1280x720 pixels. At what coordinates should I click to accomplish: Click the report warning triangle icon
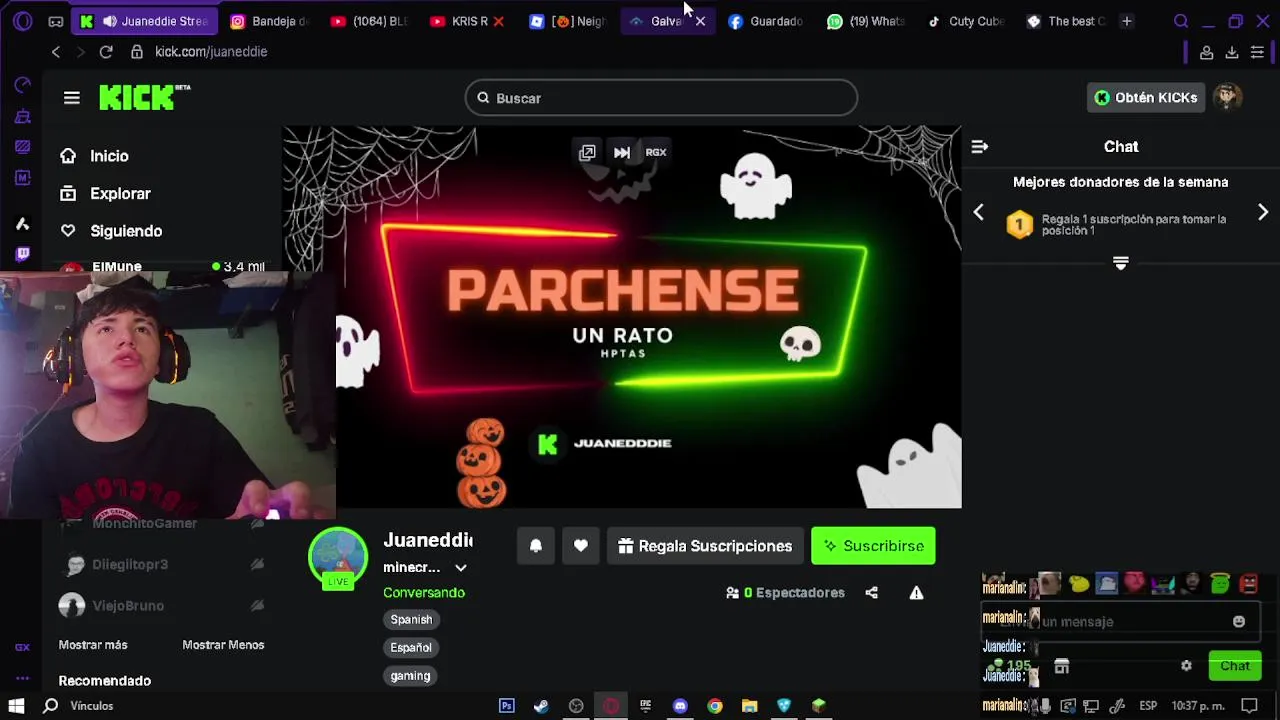click(916, 593)
